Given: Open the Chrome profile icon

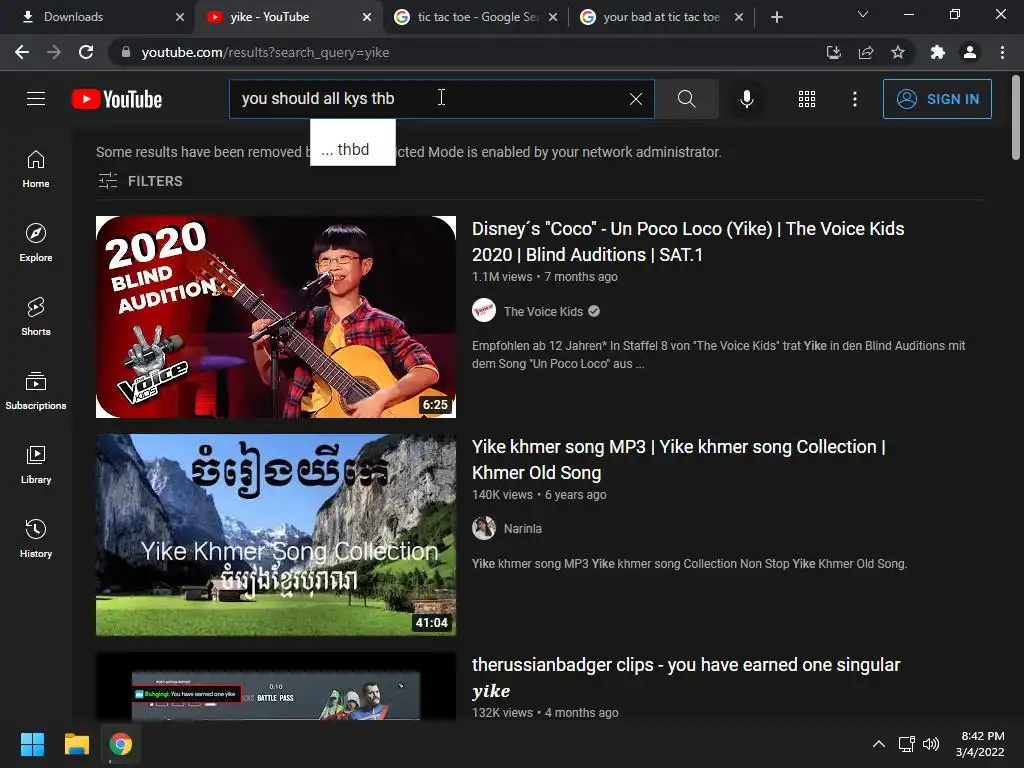Looking at the screenshot, I should click(970, 52).
